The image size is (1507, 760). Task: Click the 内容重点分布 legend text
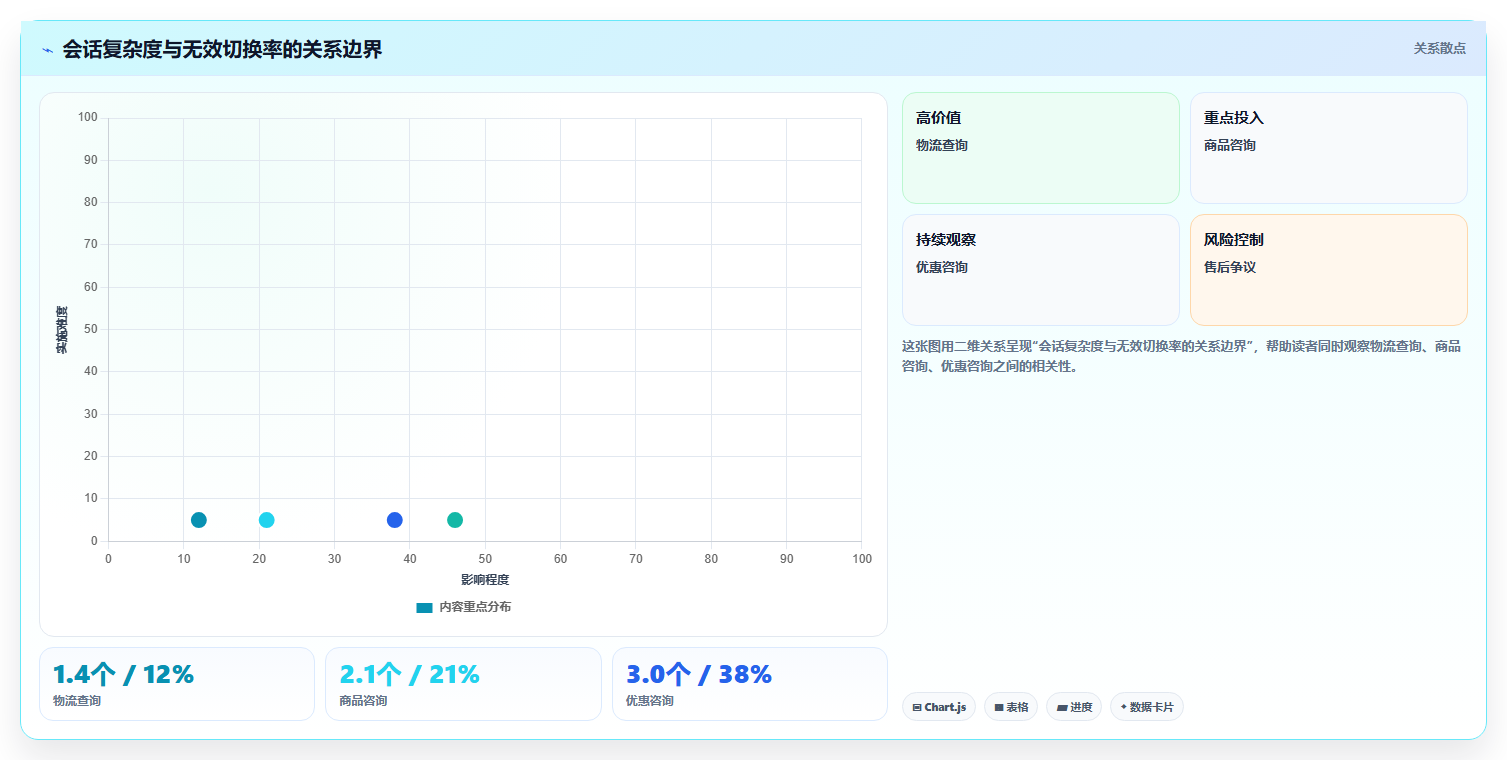(x=475, y=607)
